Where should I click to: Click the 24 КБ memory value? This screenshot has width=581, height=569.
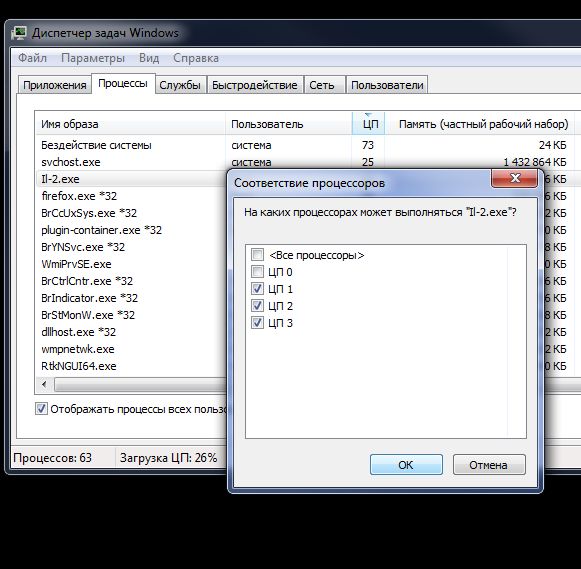(552, 145)
